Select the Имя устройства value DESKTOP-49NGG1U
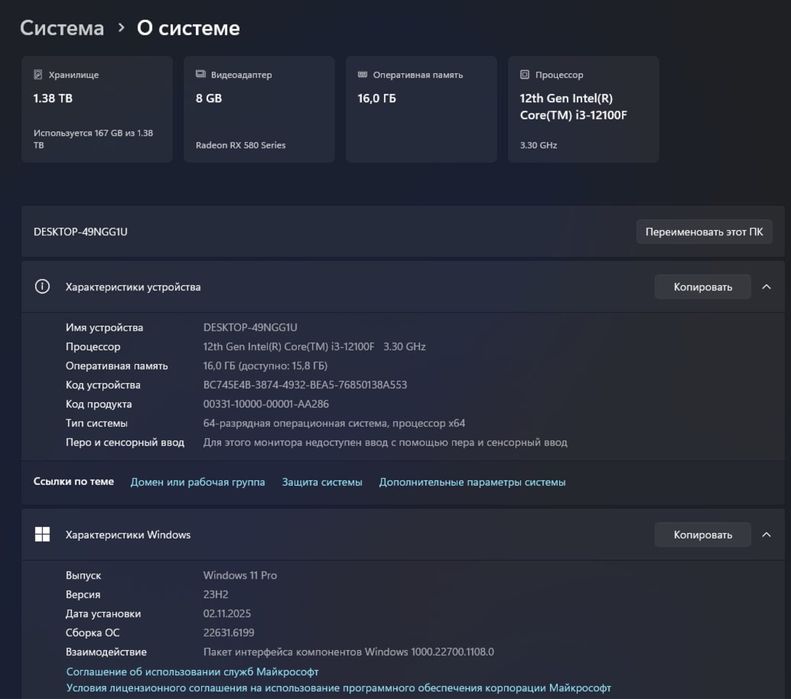 [x=250, y=327]
